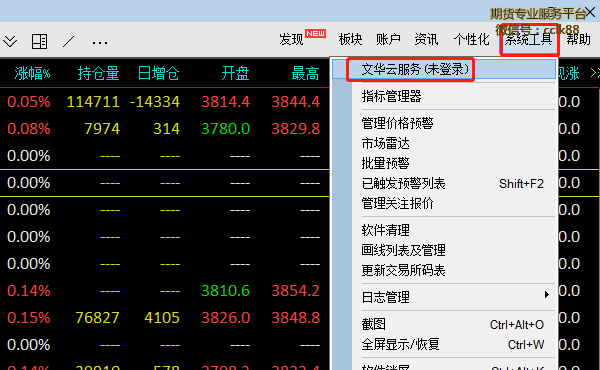Open the 账户 menu
This screenshot has height=370, width=600.
point(388,39)
